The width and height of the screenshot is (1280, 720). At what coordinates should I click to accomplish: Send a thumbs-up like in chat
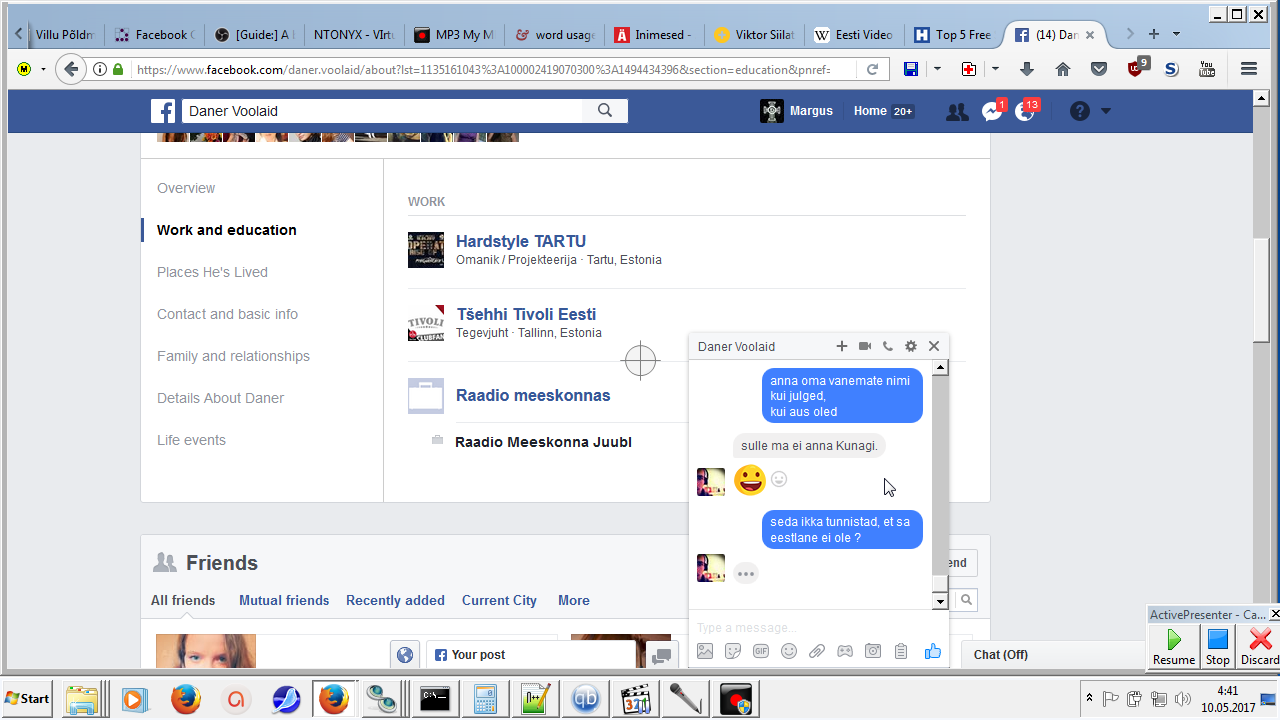[x=933, y=651]
